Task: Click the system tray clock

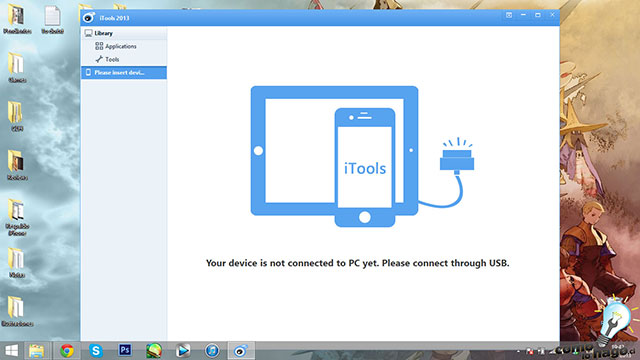Action: 620,351
